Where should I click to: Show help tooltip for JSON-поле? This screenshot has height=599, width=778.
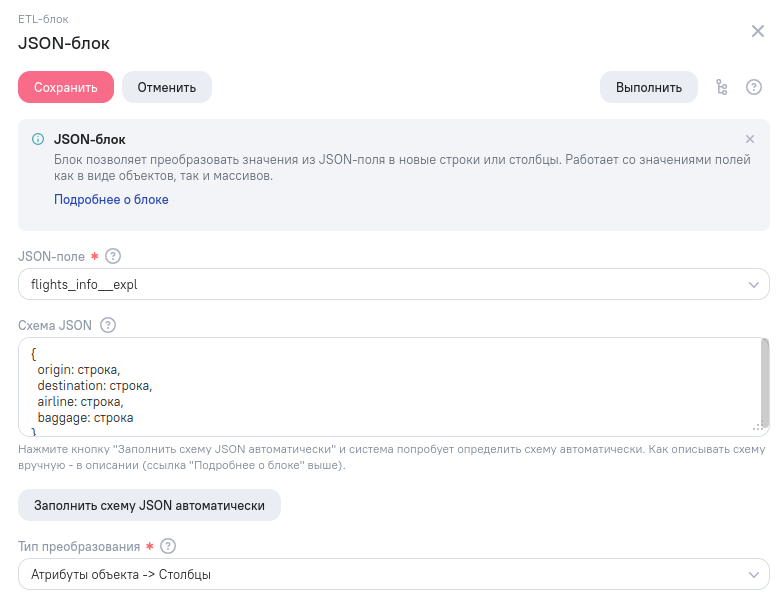click(x=113, y=256)
